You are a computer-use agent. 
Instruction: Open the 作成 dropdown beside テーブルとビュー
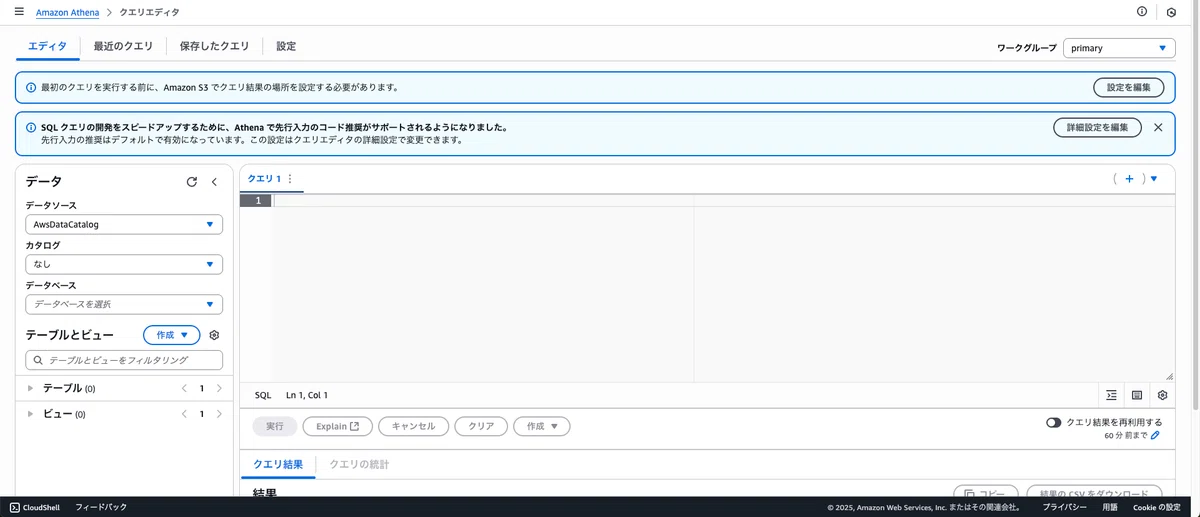click(172, 335)
